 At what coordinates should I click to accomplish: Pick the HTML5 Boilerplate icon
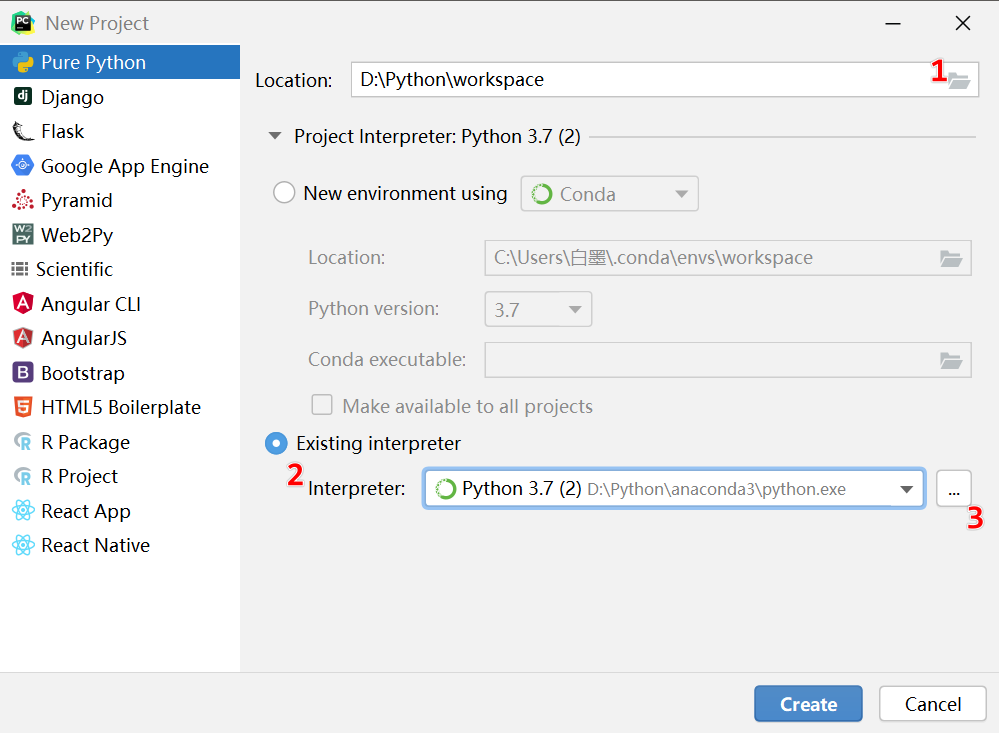[x=22, y=407]
